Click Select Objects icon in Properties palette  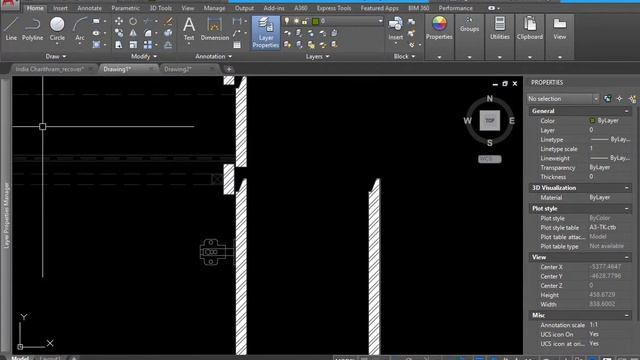(x=620, y=99)
